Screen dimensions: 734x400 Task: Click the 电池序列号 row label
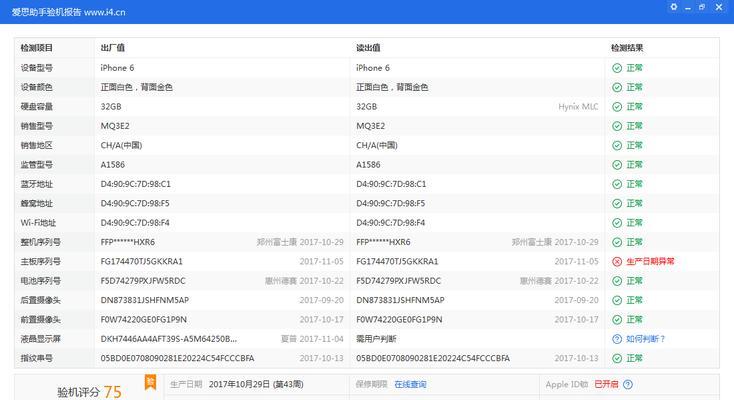pyautogui.click(x=40, y=281)
